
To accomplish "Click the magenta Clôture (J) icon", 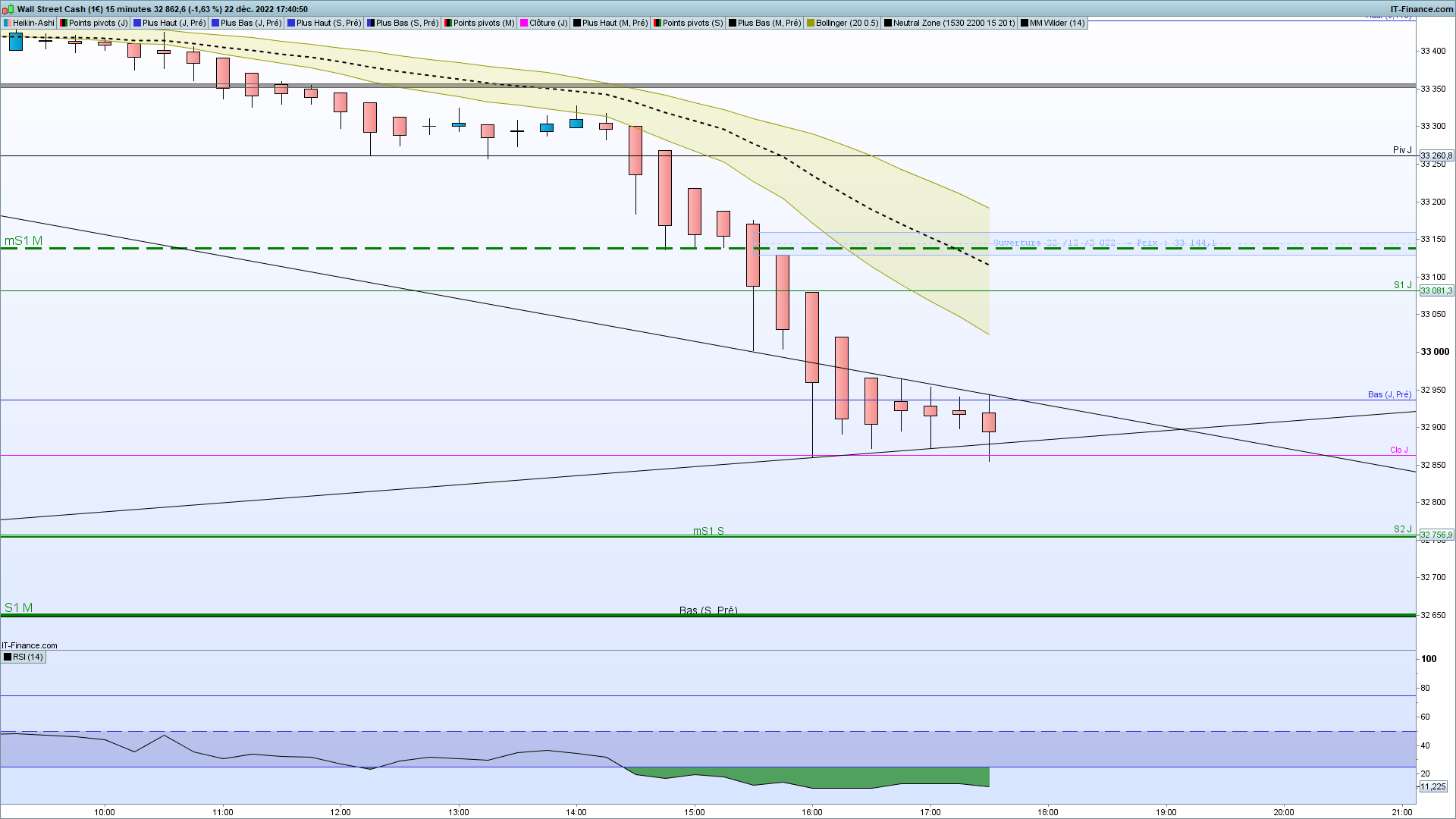I will pos(524,23).
